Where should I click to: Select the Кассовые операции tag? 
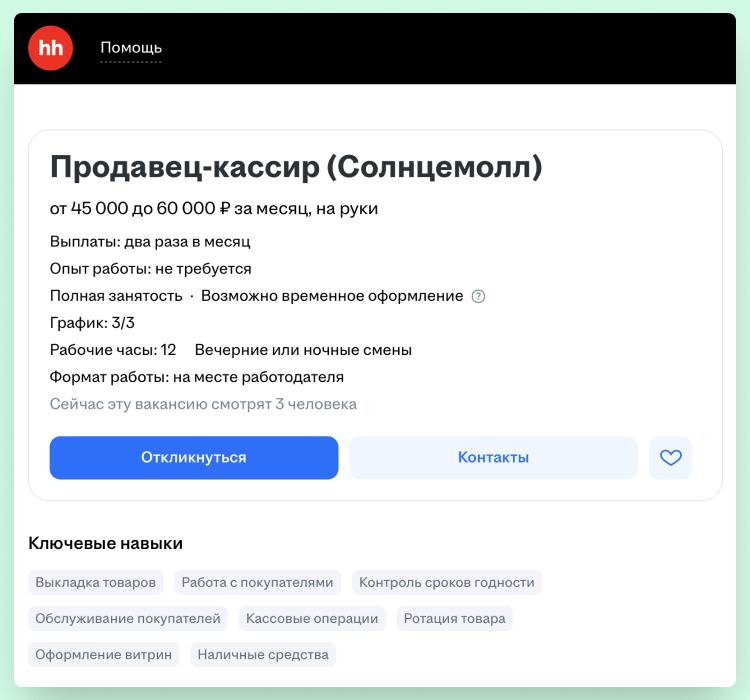point(312,618)
